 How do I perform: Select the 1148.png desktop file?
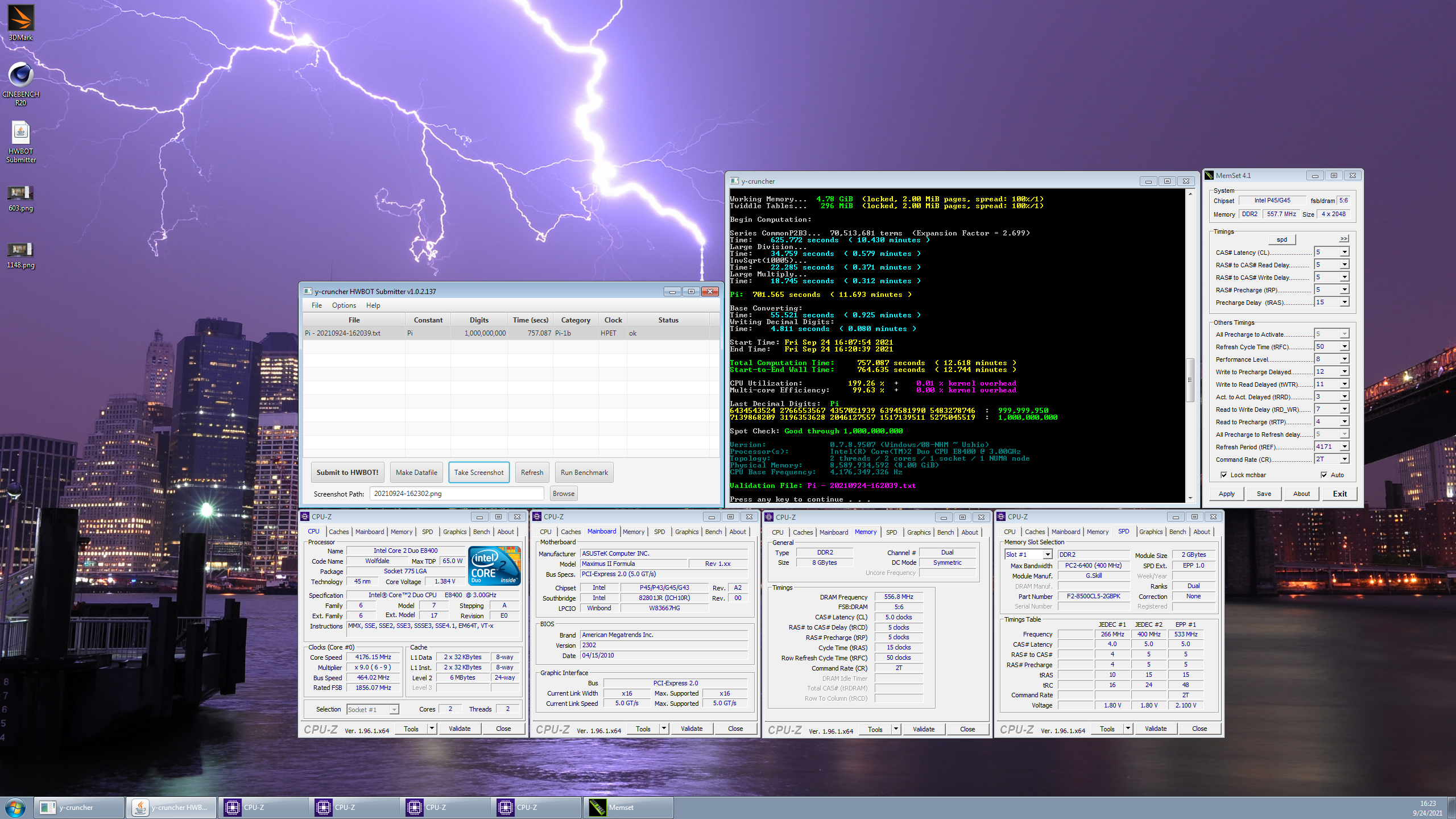click(20, 255)
